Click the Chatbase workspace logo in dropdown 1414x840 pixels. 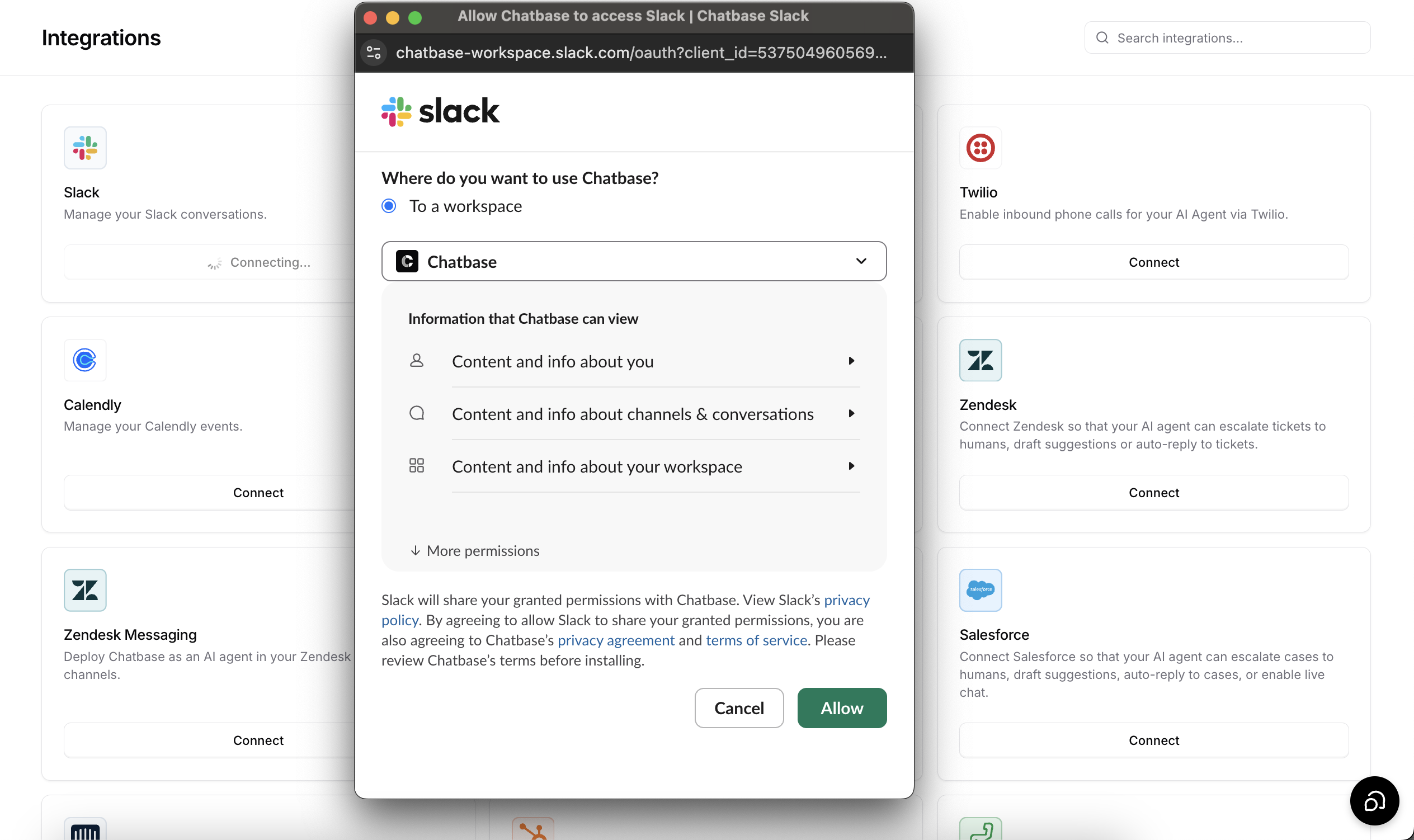pos(407,262)
